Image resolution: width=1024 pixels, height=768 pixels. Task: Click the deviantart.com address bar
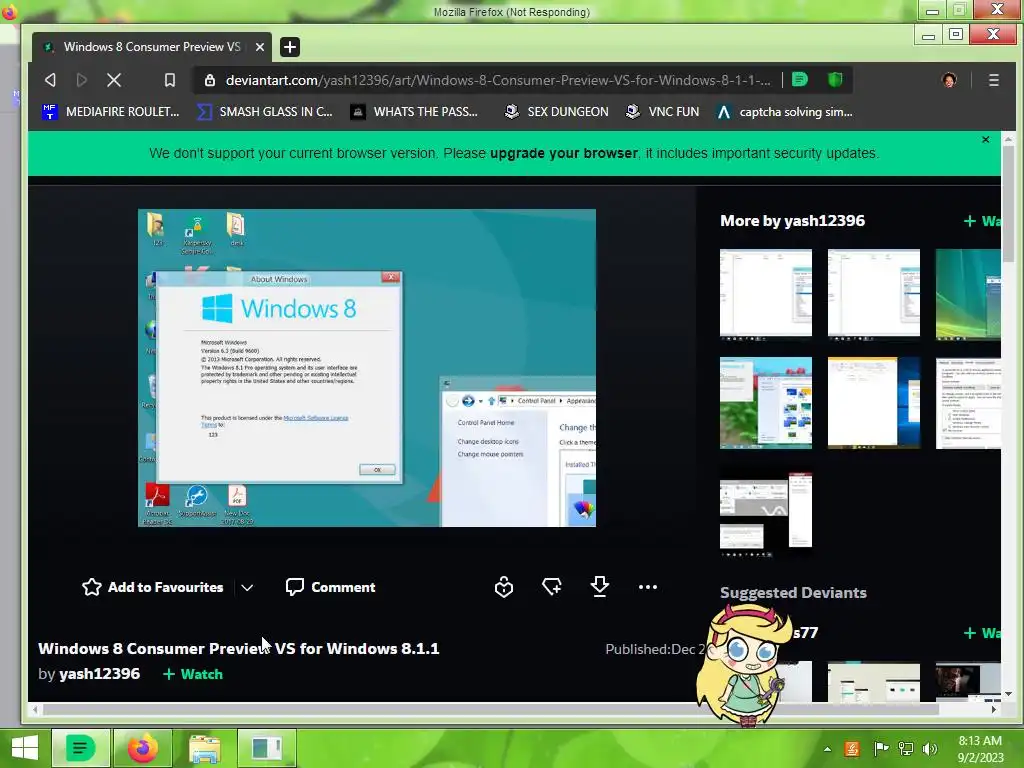pyautogui.click(x=498, y=80)
